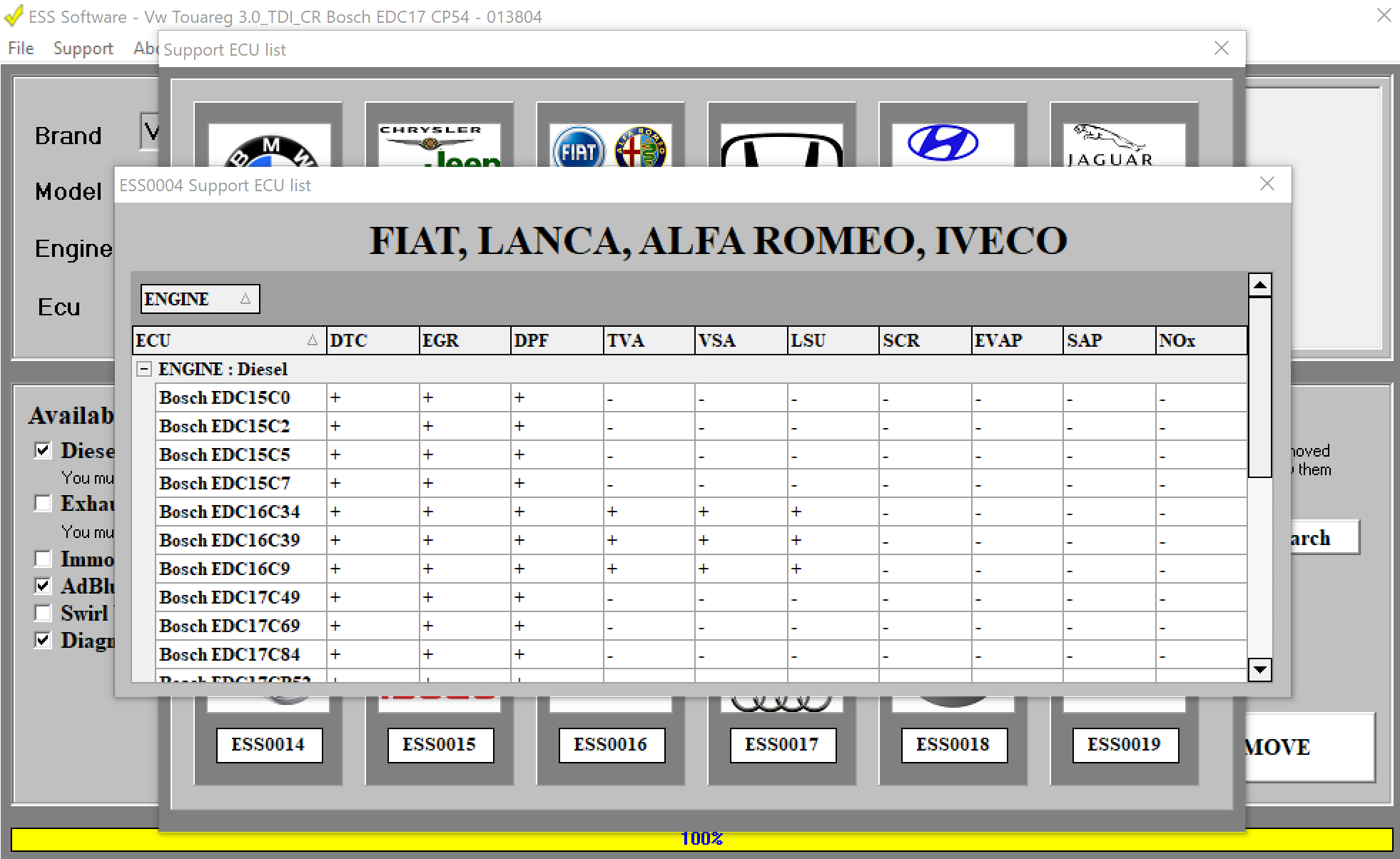
Task: Click the Fiat Alfa Romeo logo tile
Action: pyautogui.click(x=610, y=148)
